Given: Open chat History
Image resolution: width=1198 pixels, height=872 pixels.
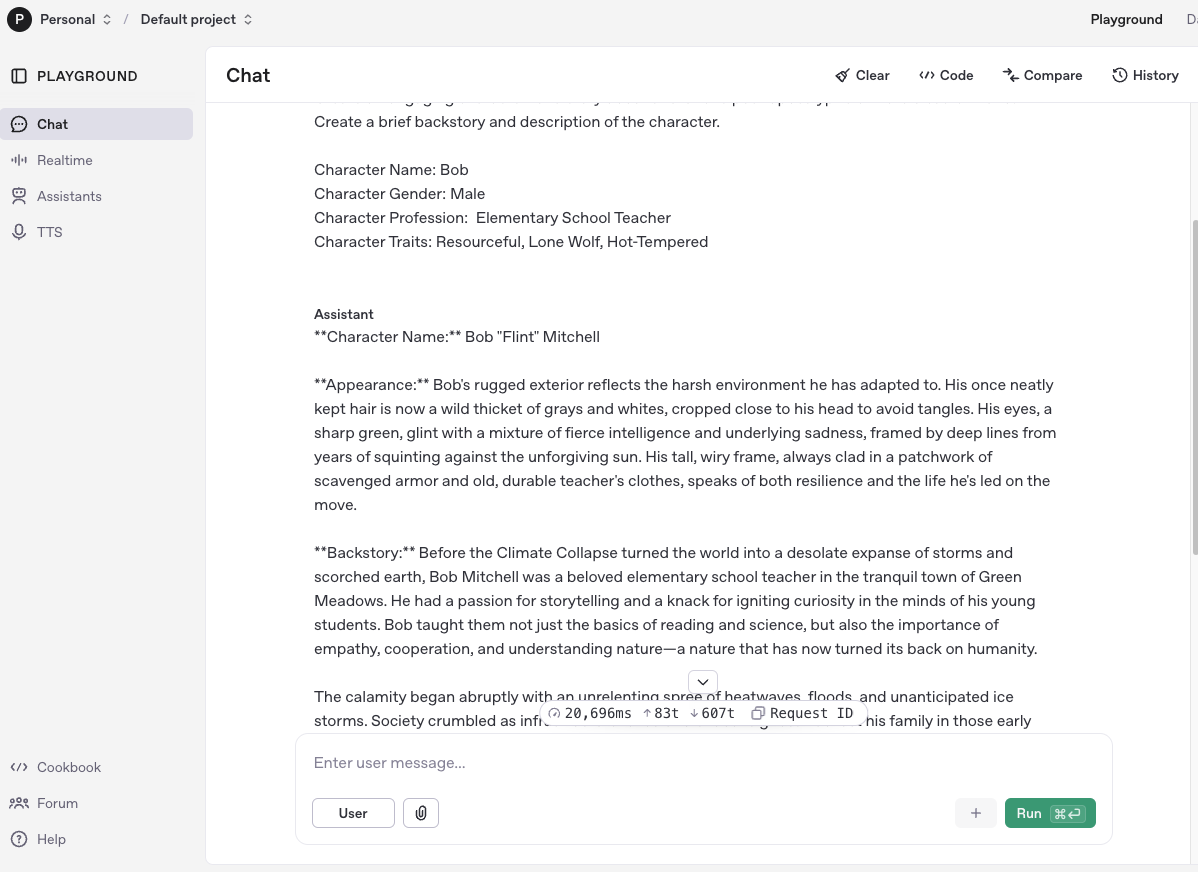Looking at the screenshot, I should pos(1145,75).
